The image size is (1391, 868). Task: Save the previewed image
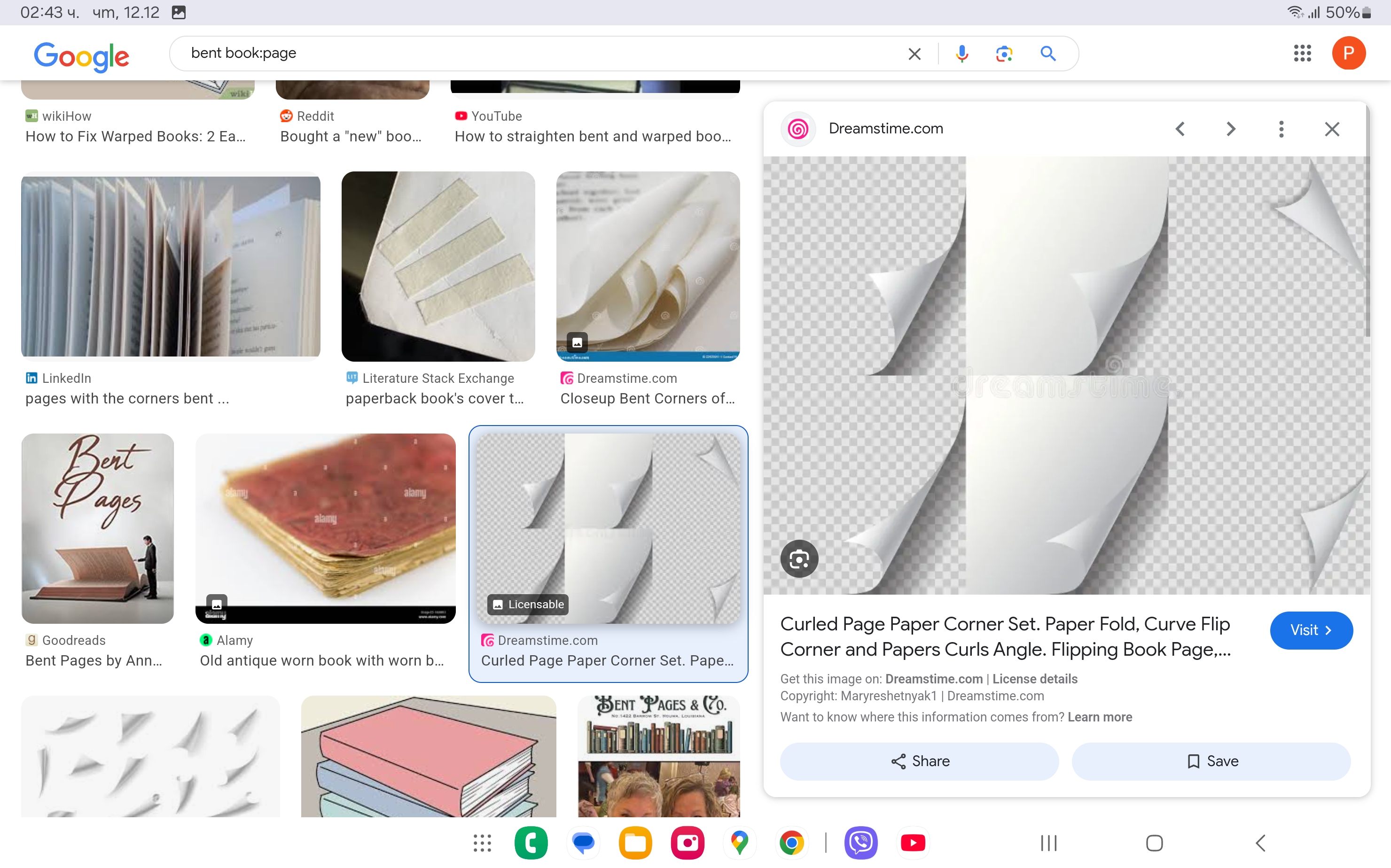click(x=1211, y=761)
